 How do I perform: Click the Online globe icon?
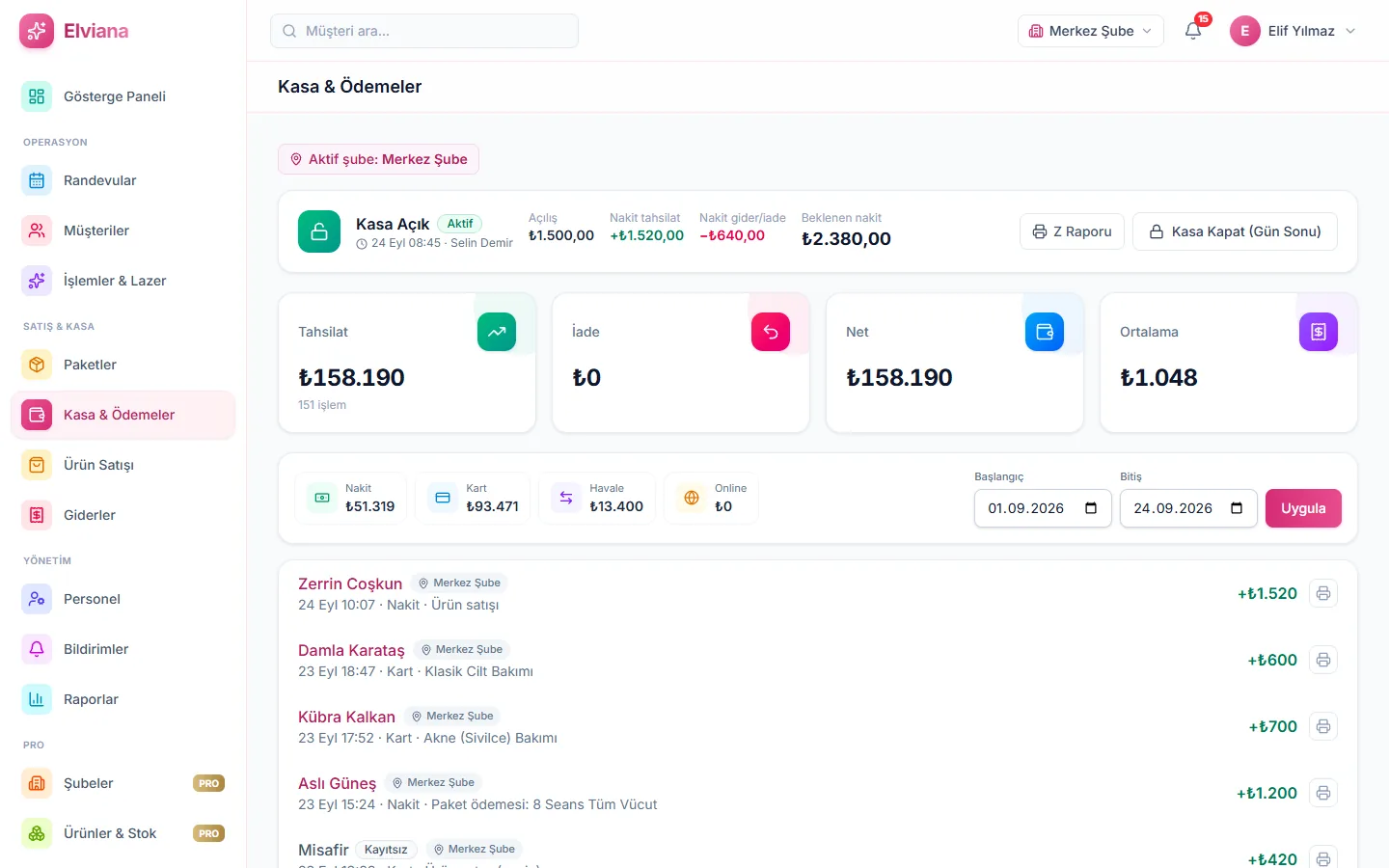click(692, 498)
